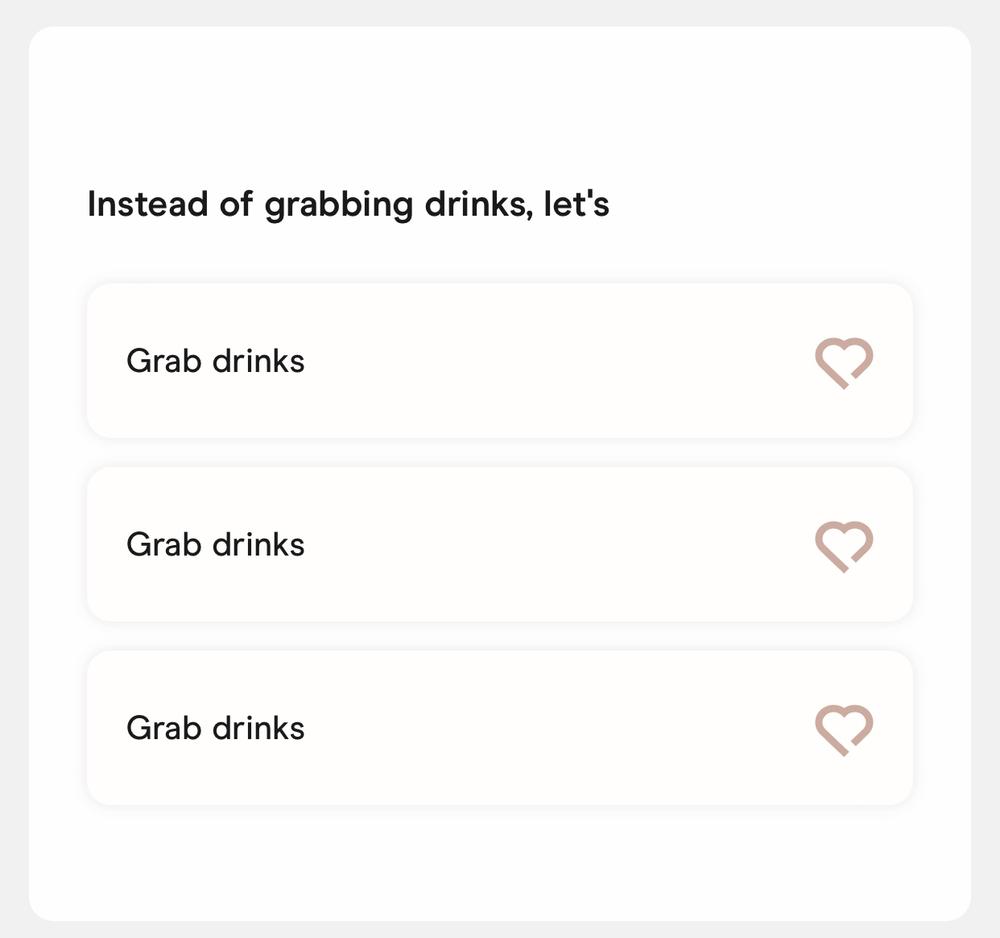This screenshot has height=938, width=1000.
Task: Click the 'Grab drinks' text in bottom card
Action: click(216, 728)
